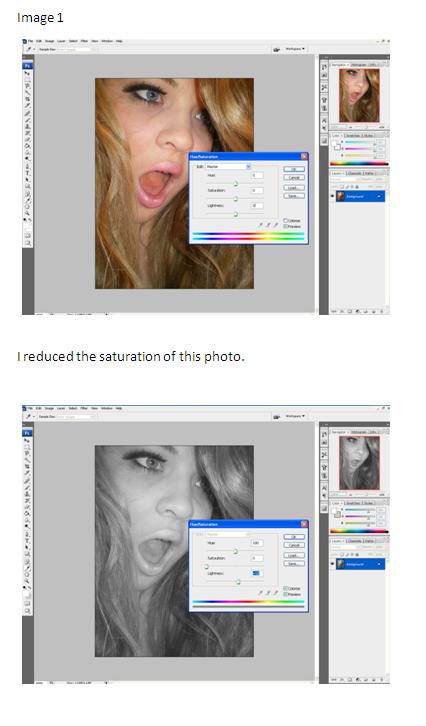Open the Edit Master dropdown in color screenshot's dialog
This screenshot has width=426, height=726.
click(x=228, y=166)
